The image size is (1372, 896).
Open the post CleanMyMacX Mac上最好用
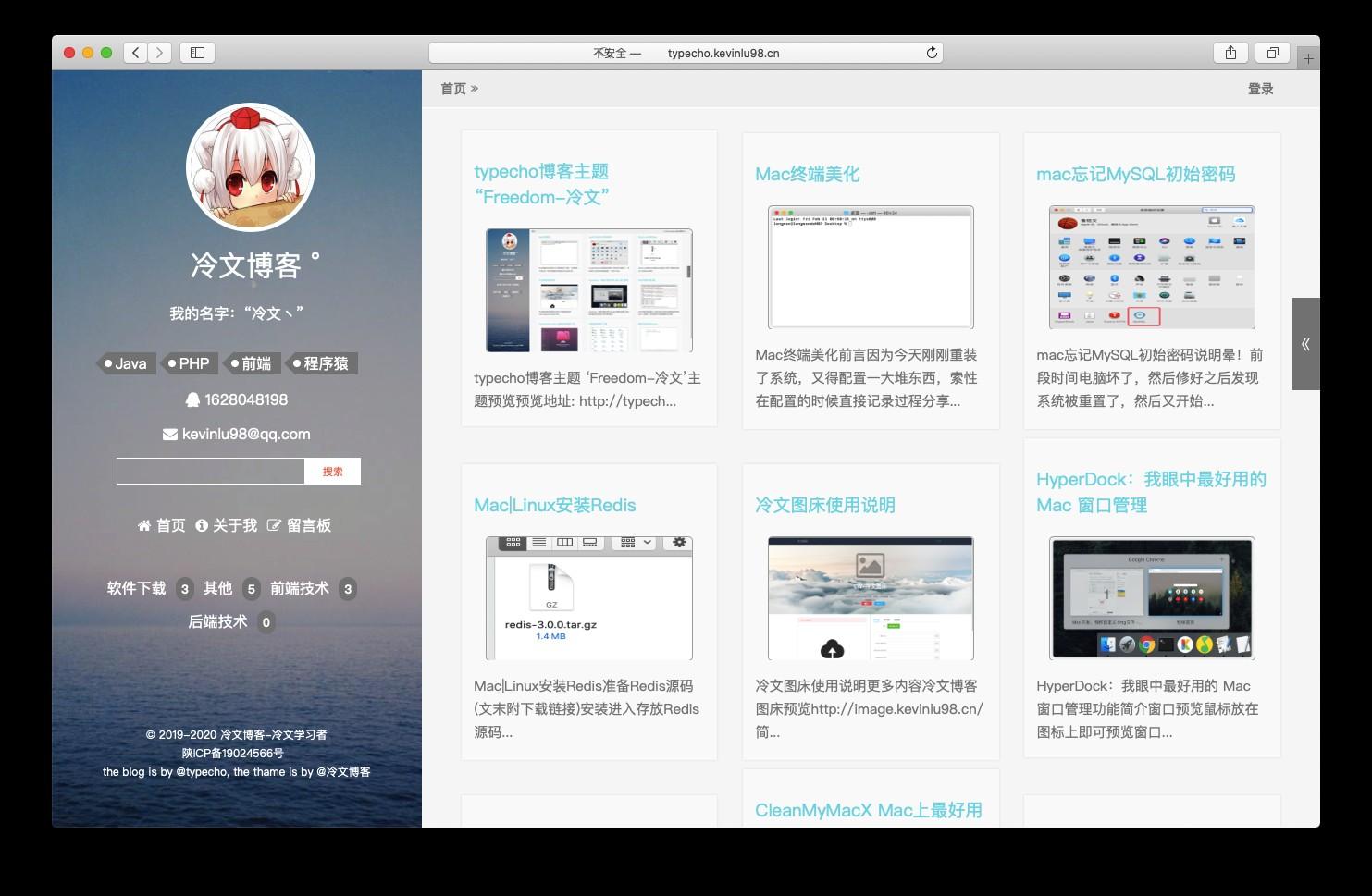(869, 810)
